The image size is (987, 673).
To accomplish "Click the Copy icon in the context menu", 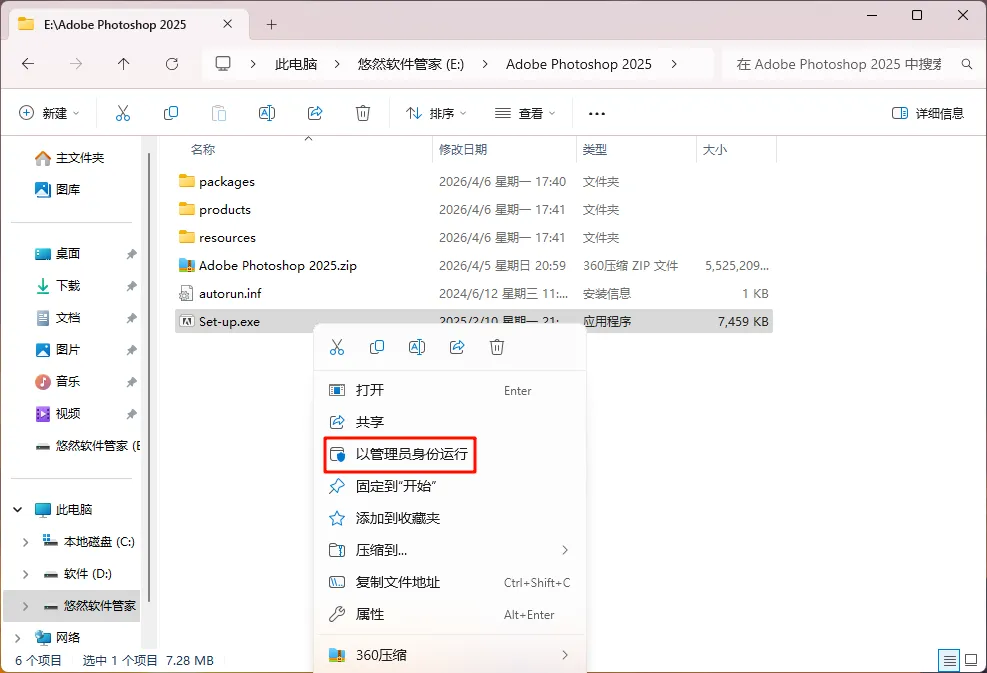I will (377, 347).
